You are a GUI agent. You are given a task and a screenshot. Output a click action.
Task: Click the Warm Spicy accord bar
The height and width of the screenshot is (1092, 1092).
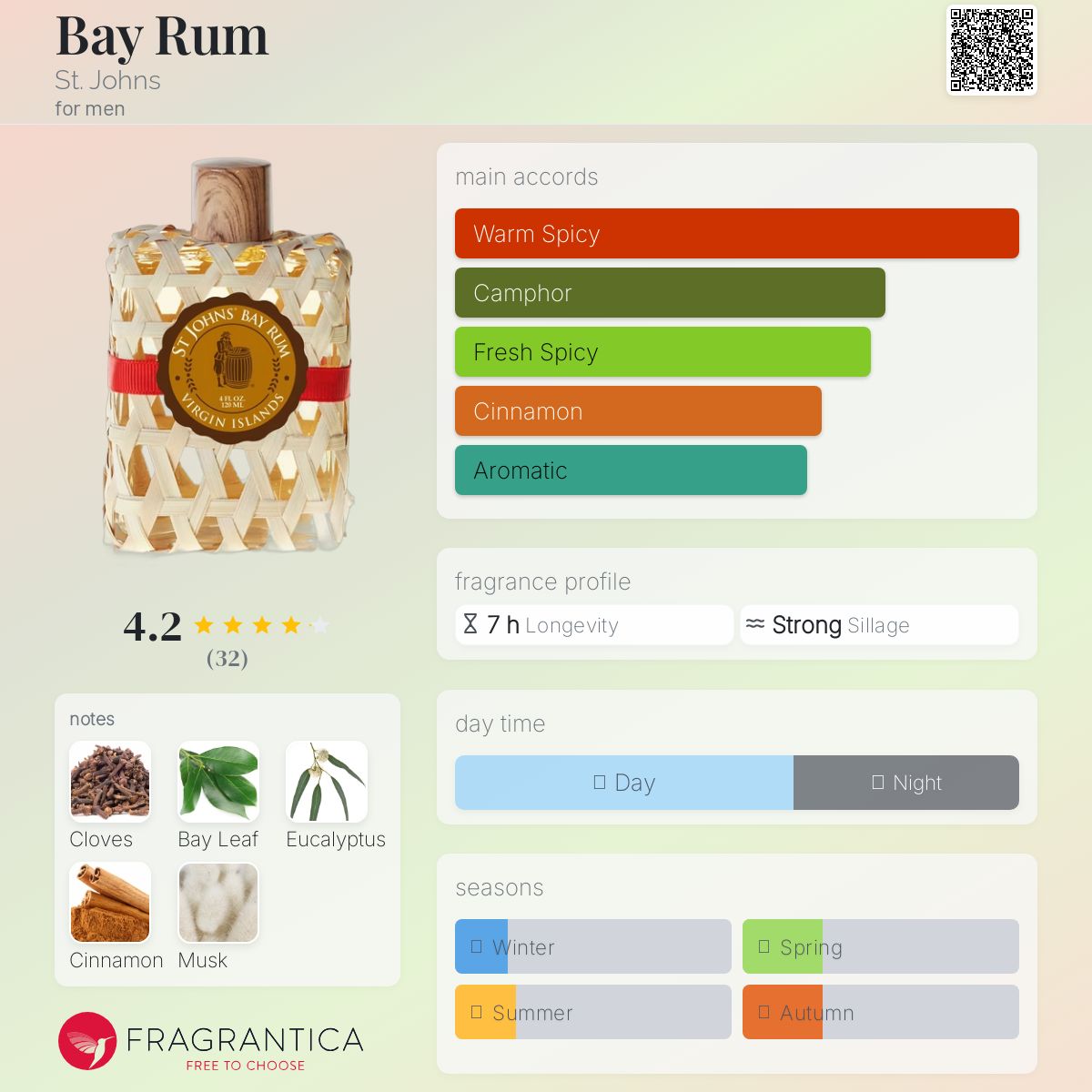(737, 234)
